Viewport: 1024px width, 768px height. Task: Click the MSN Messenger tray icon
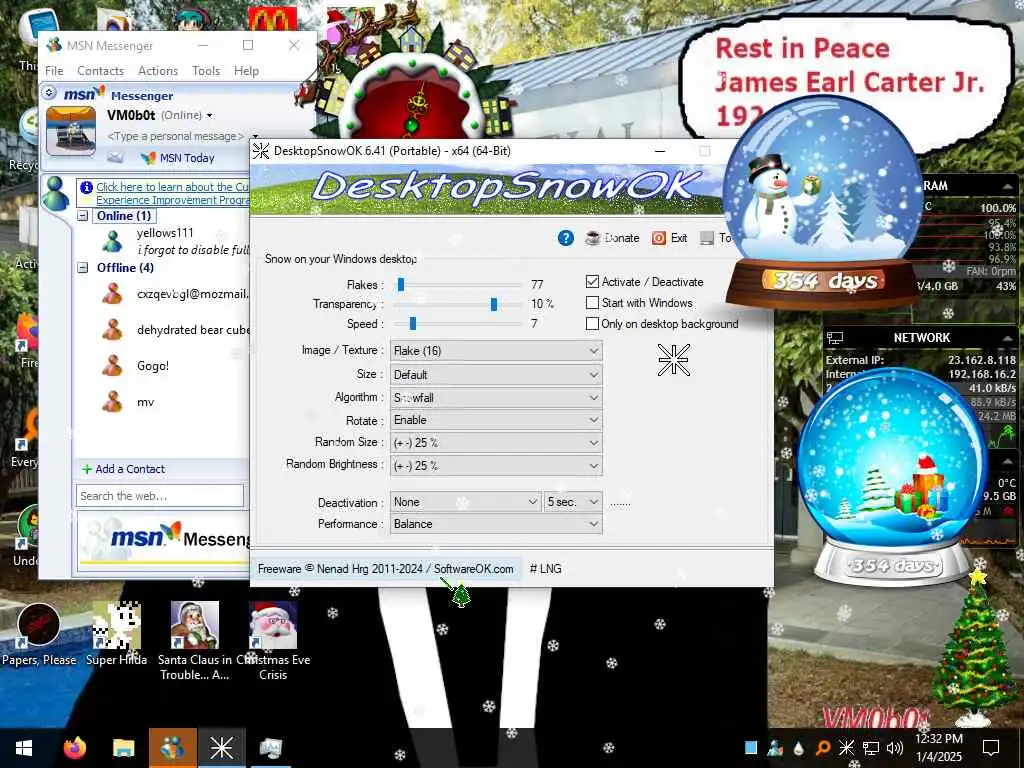(775, 748)
